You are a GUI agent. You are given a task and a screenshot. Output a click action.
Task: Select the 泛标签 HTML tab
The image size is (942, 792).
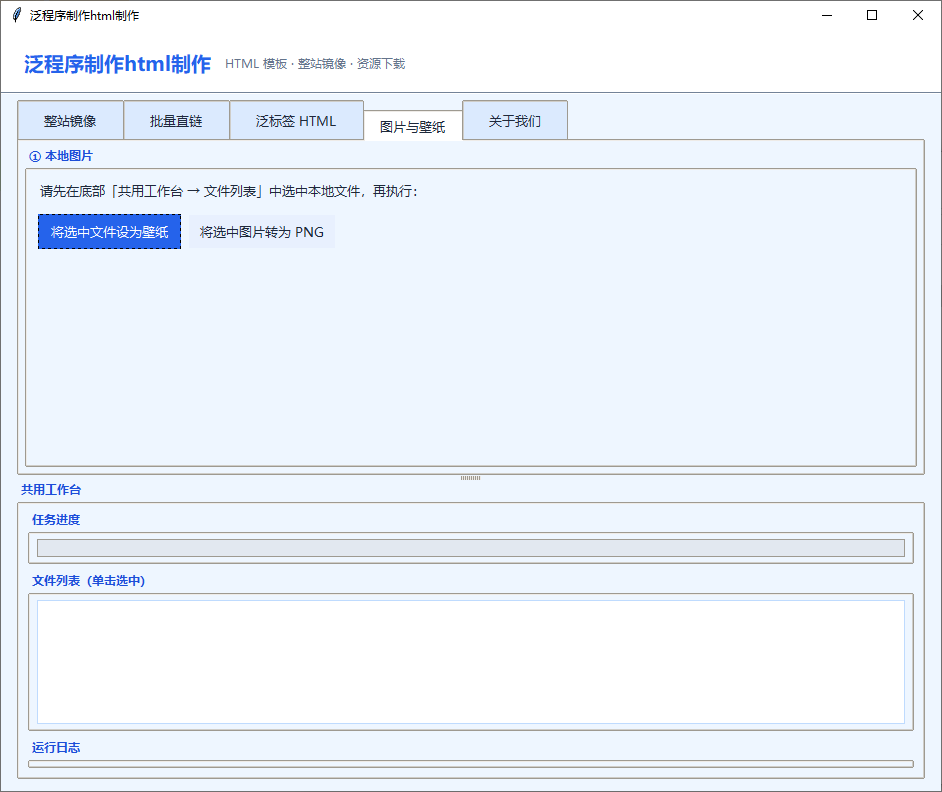click(296, 121)
